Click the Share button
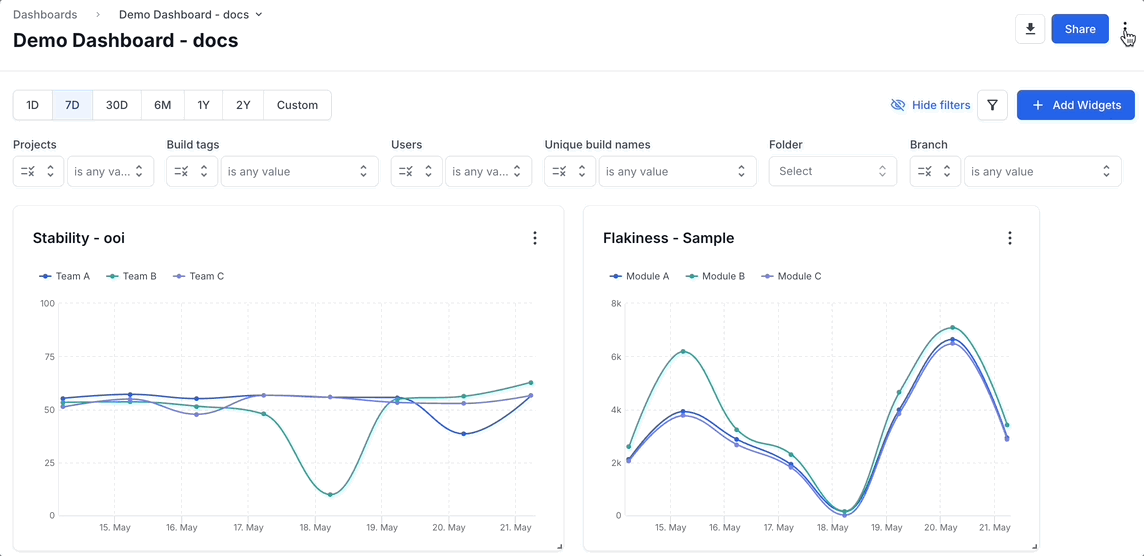This screenshot has height=556, width=1144. pos(1080,29)
